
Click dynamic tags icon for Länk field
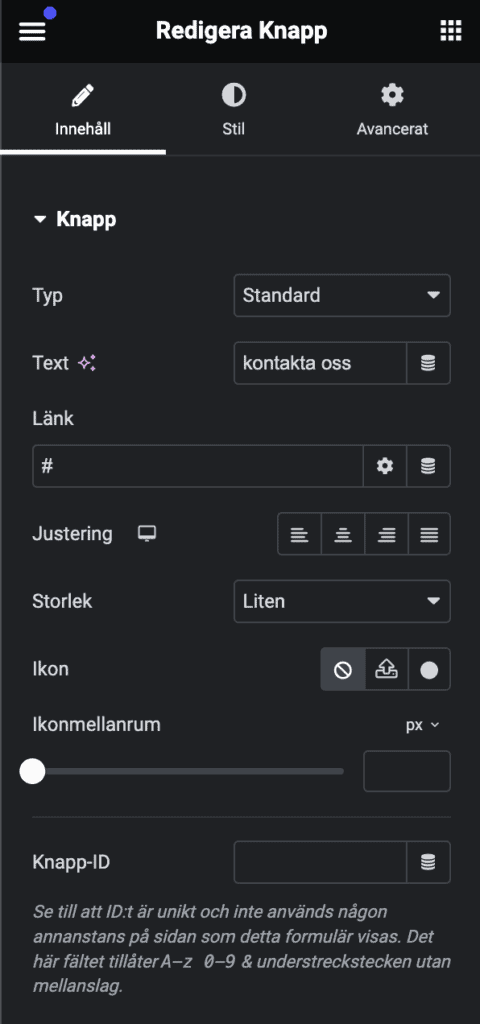click(428, 466)
